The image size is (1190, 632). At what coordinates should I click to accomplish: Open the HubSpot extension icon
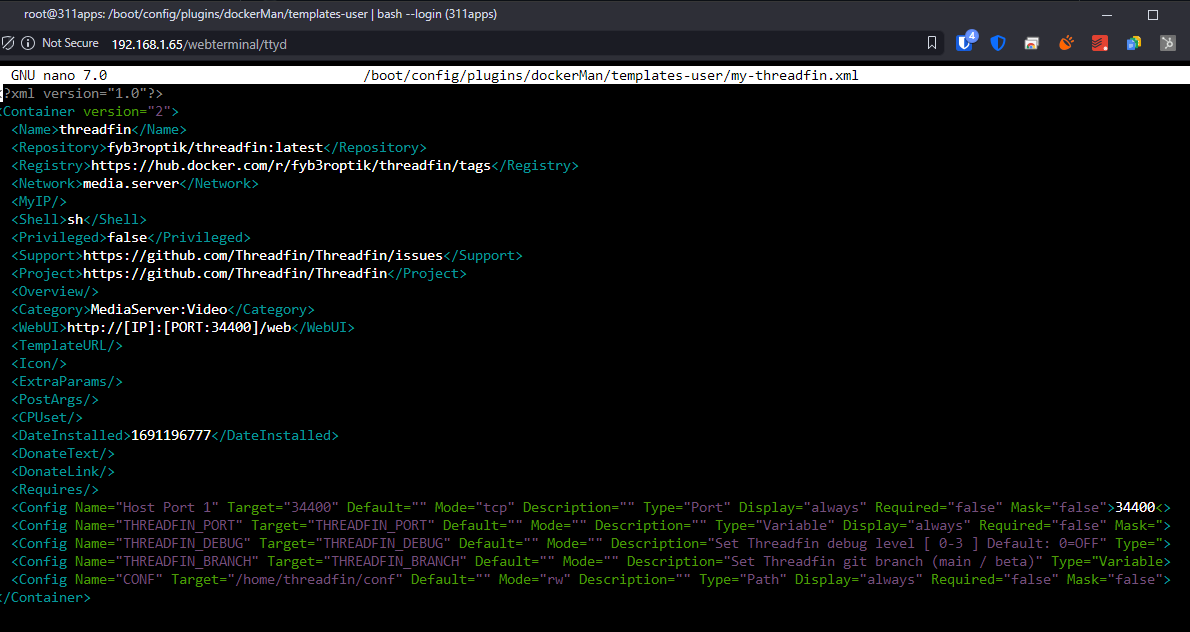[x=1168, y=43]
